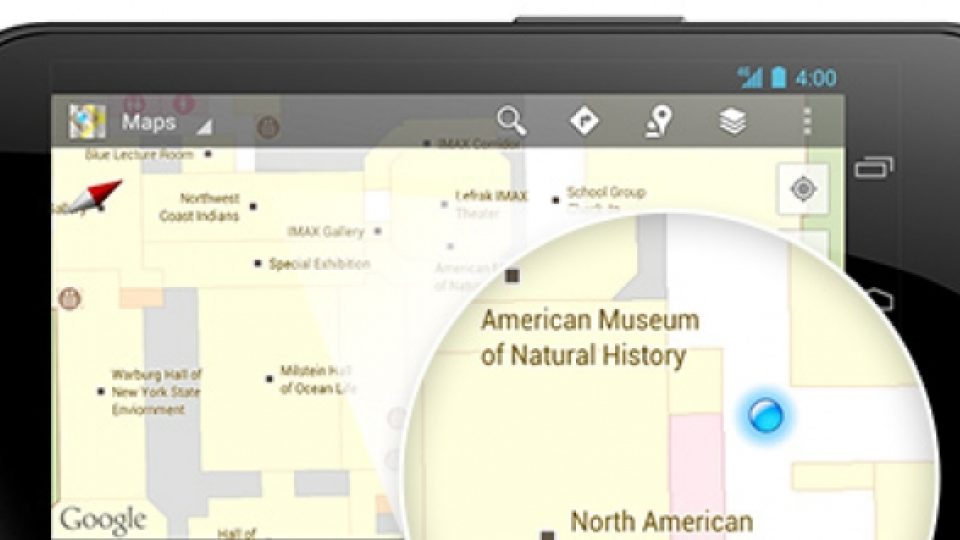Screen dimensions: 960x540
Task: Expand the Maps dropdown arrow
Action: [204, 127]
